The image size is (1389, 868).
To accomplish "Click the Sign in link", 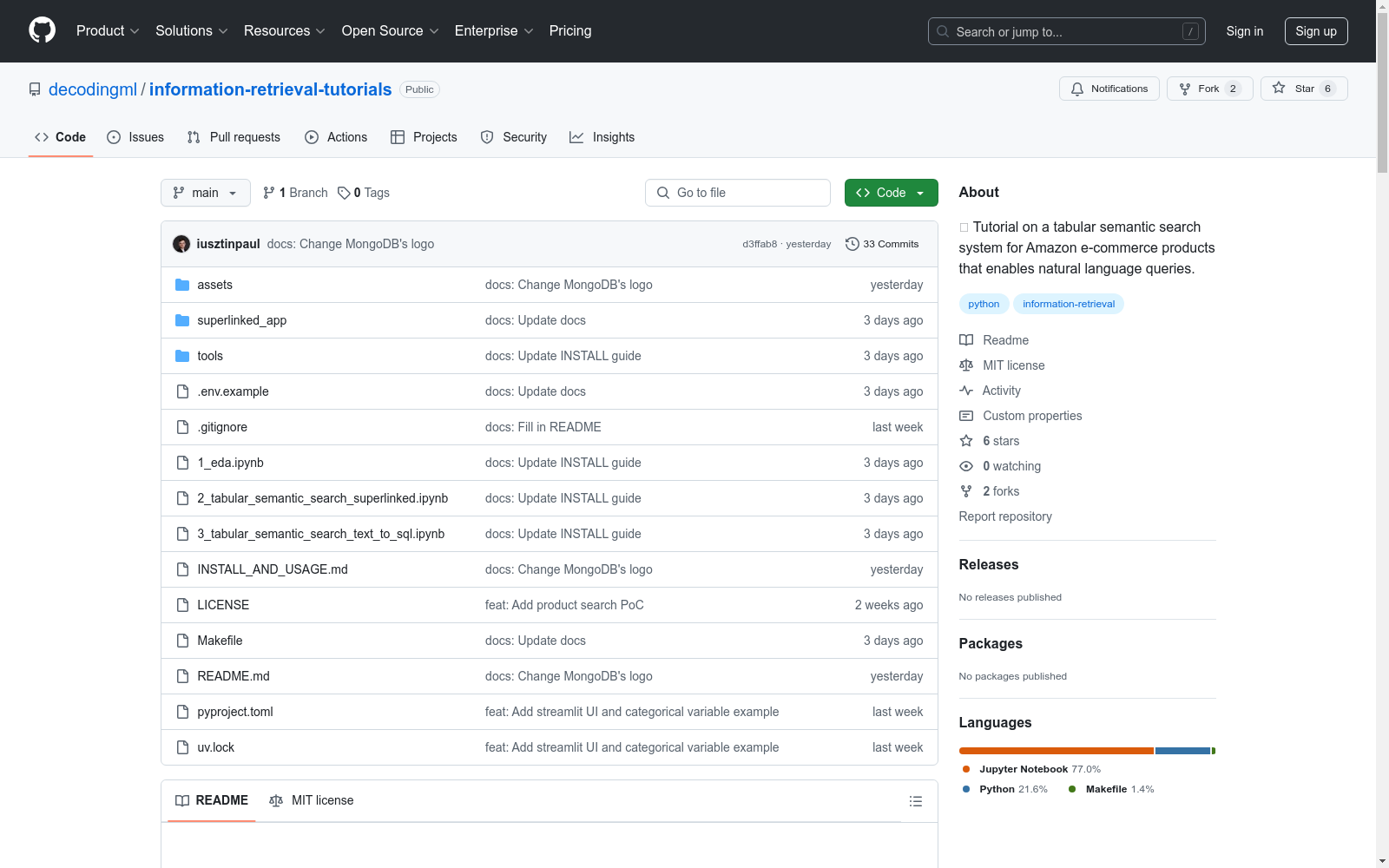I will 1245,31.
